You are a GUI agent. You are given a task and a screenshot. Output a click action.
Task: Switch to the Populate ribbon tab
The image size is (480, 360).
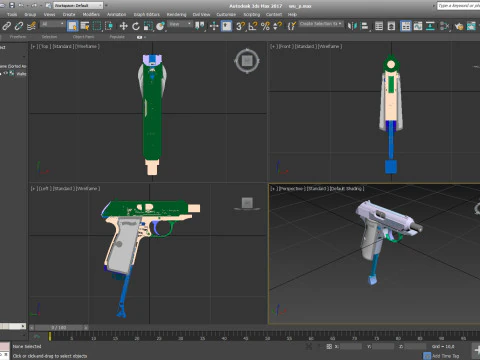click(x=117, y=37)
